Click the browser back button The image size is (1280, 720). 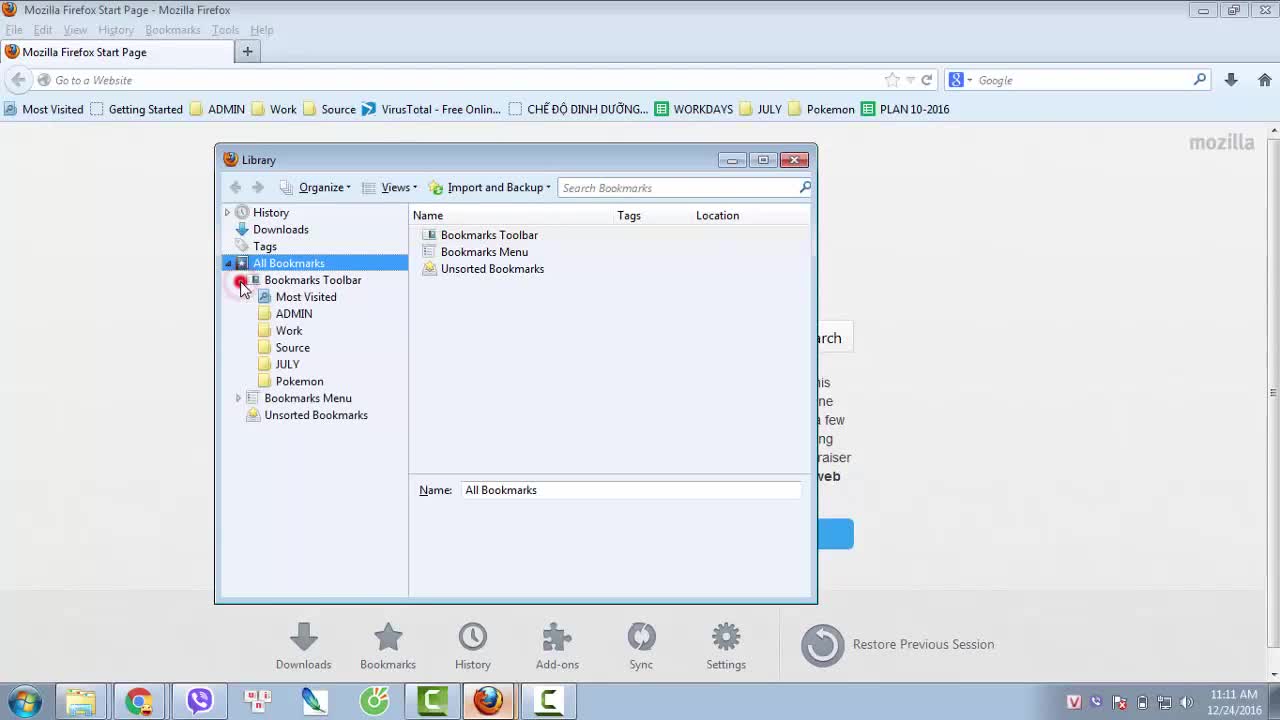point(18,80)
